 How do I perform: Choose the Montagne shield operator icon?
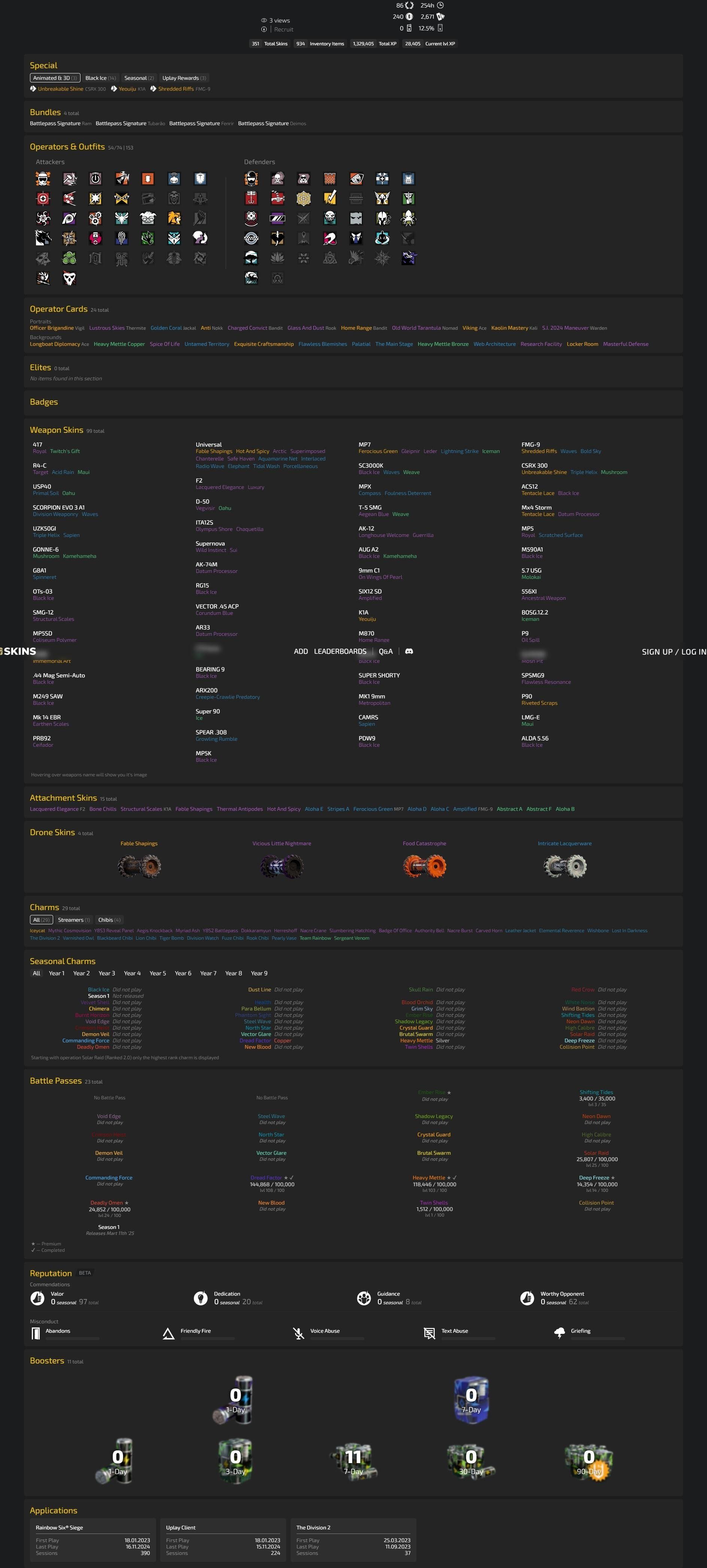point(200,178)
